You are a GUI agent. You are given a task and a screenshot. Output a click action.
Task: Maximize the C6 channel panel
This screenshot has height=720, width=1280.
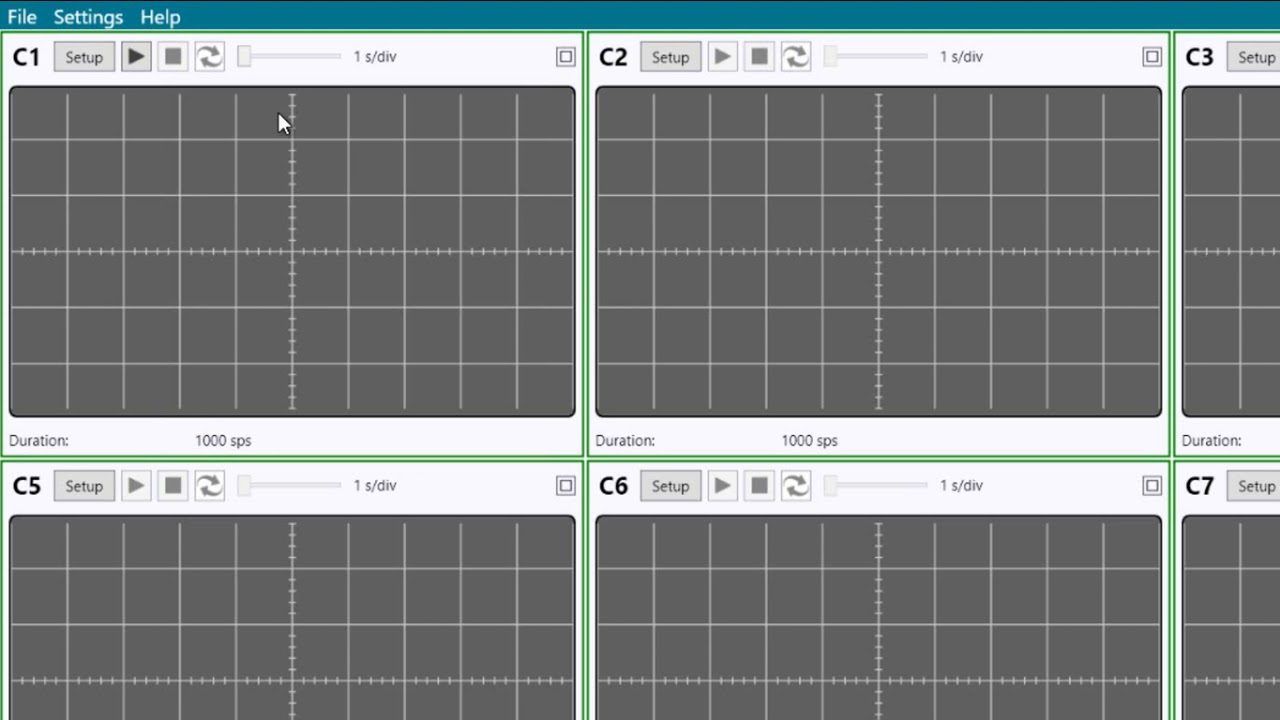[x=1152, y=486]
